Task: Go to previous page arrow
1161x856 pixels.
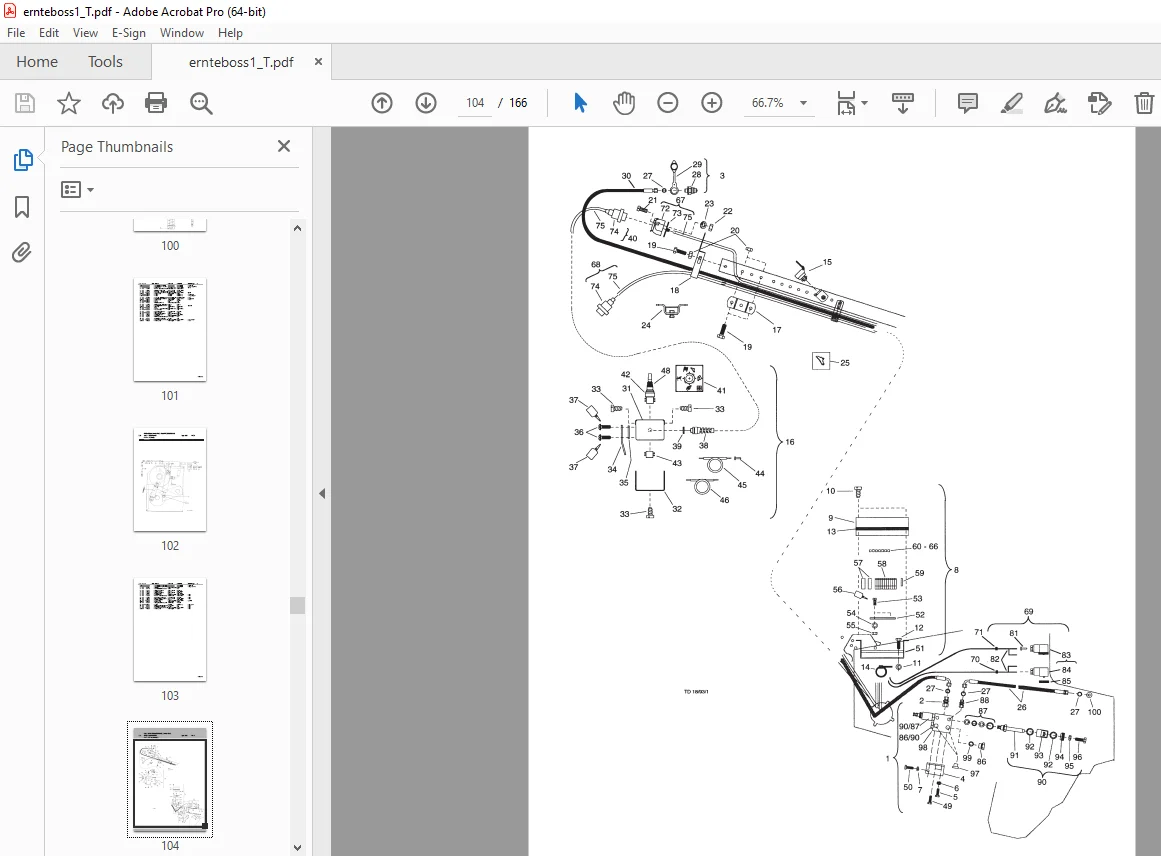Action: pos(382,103)
